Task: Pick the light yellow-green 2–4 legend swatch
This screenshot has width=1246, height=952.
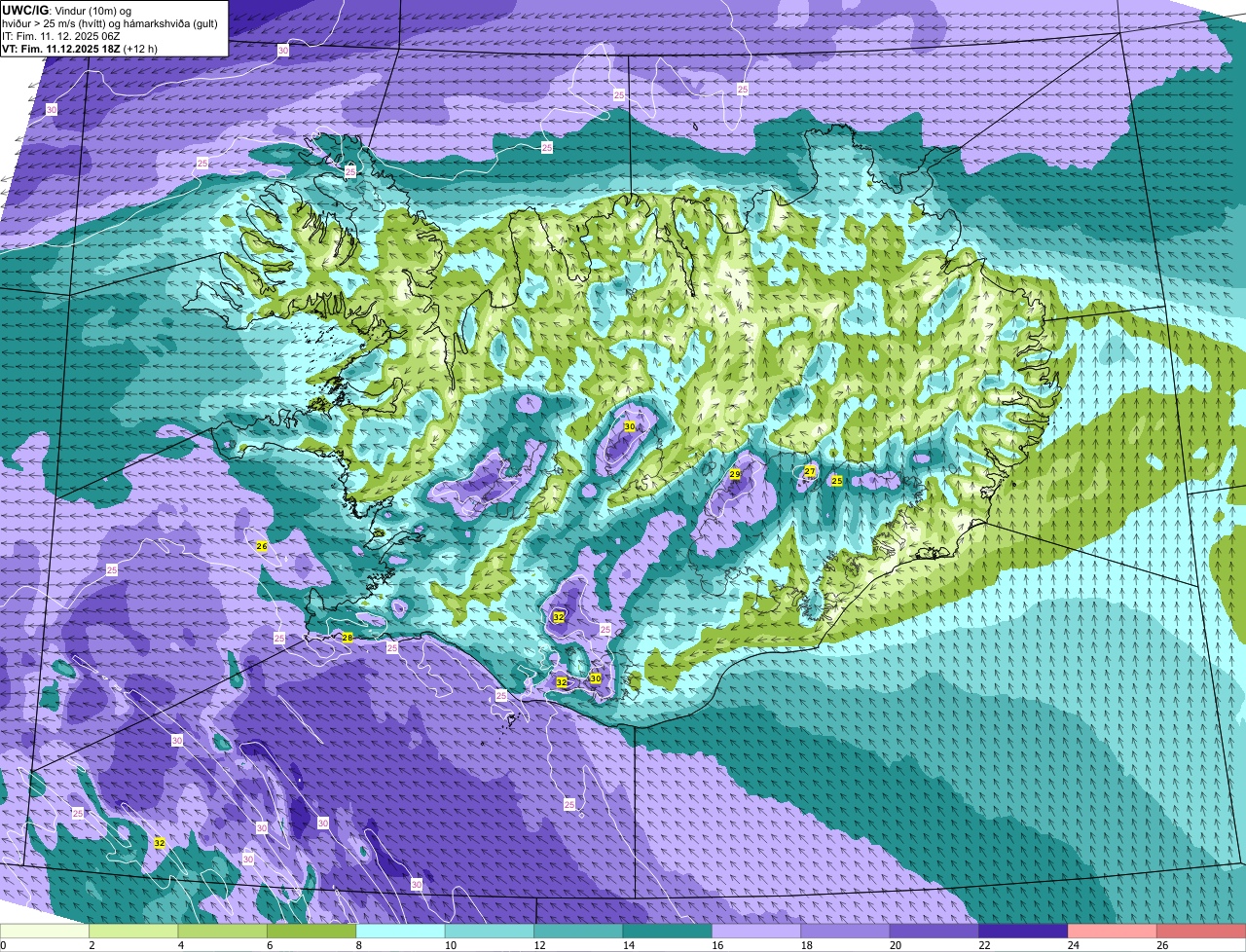Action: tap(134, 931)
